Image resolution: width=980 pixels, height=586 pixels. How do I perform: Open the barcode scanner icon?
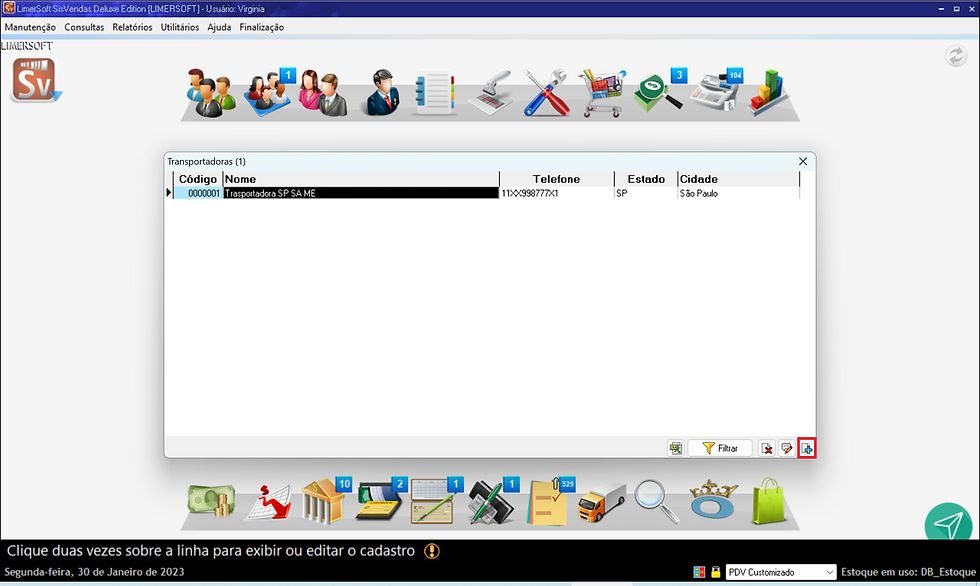[491, 92]
